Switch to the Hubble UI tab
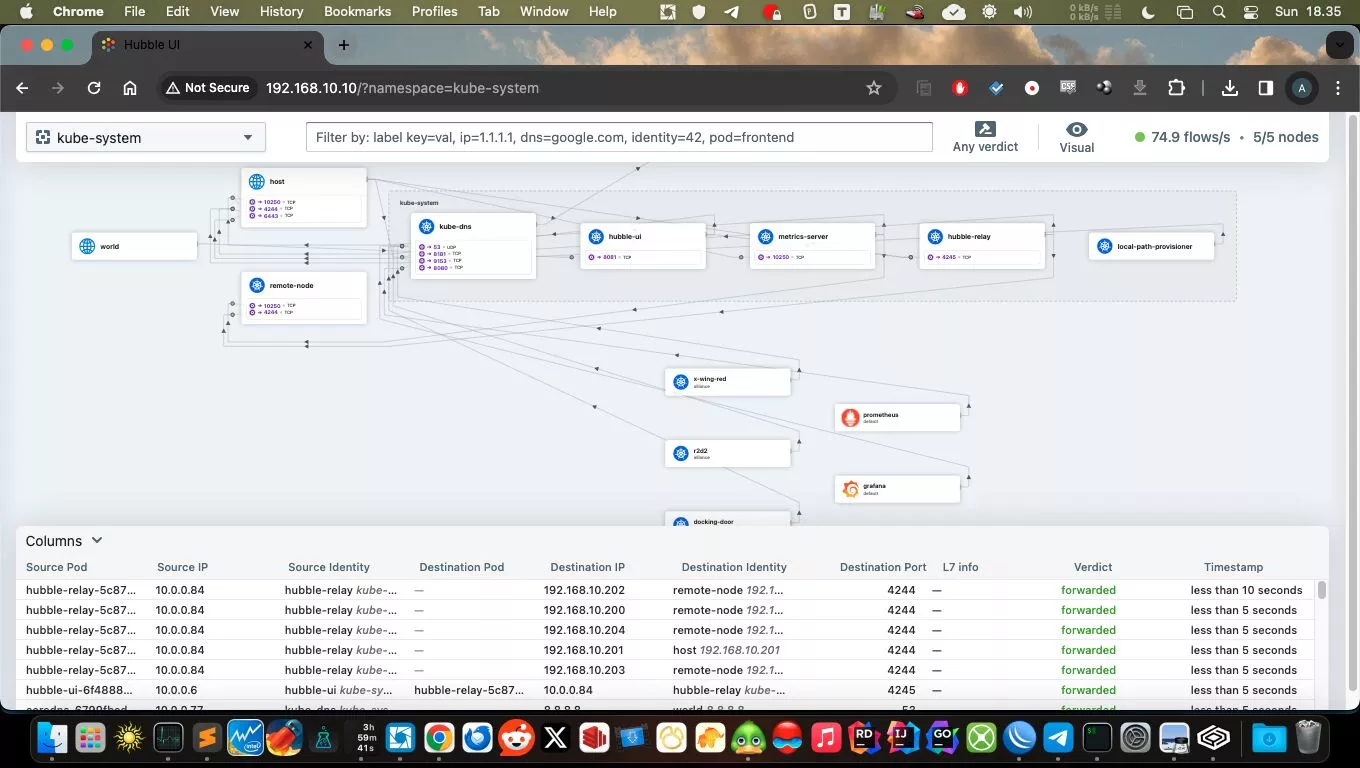 pos(208,45)
